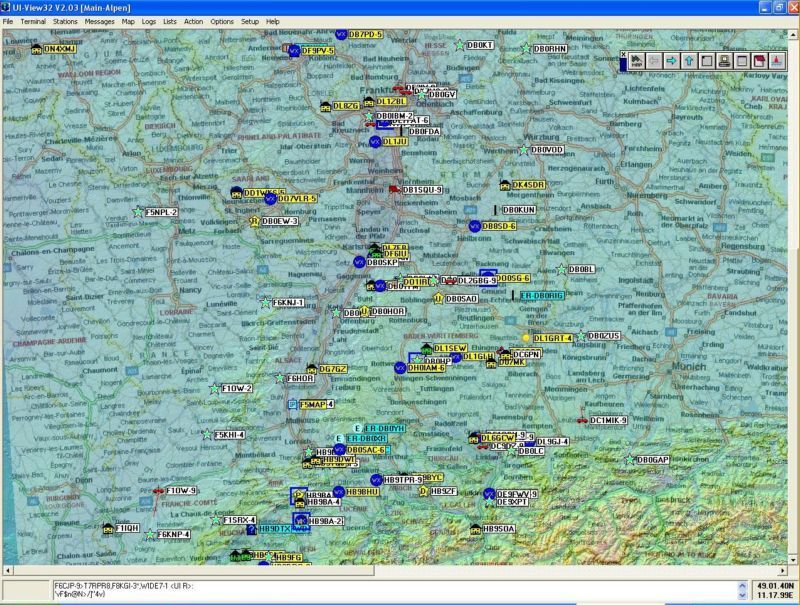Select the HB9SDA station label
This screenshot has height=605, width=800.
coord(498,528)
